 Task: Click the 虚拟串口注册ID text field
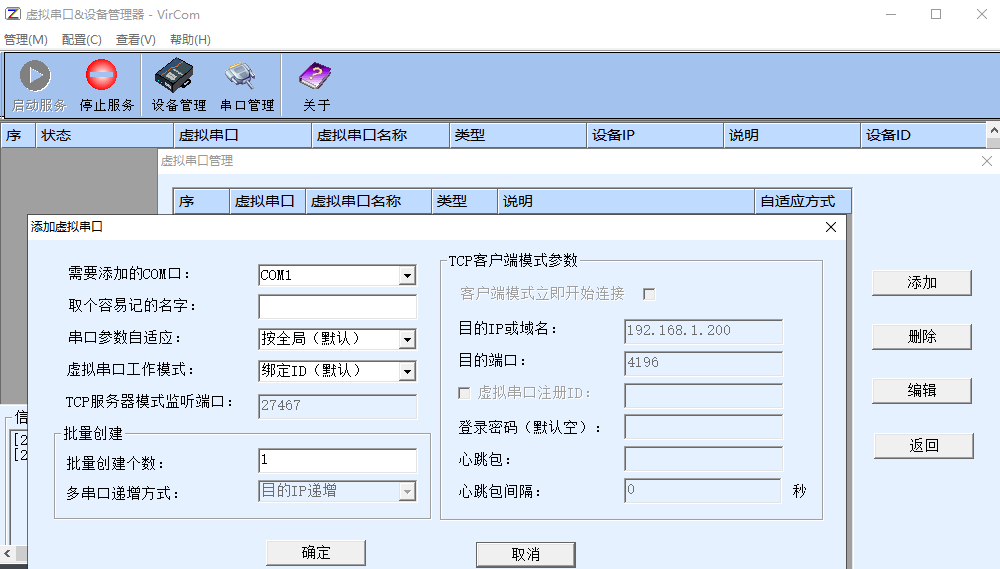click(703, 395)
